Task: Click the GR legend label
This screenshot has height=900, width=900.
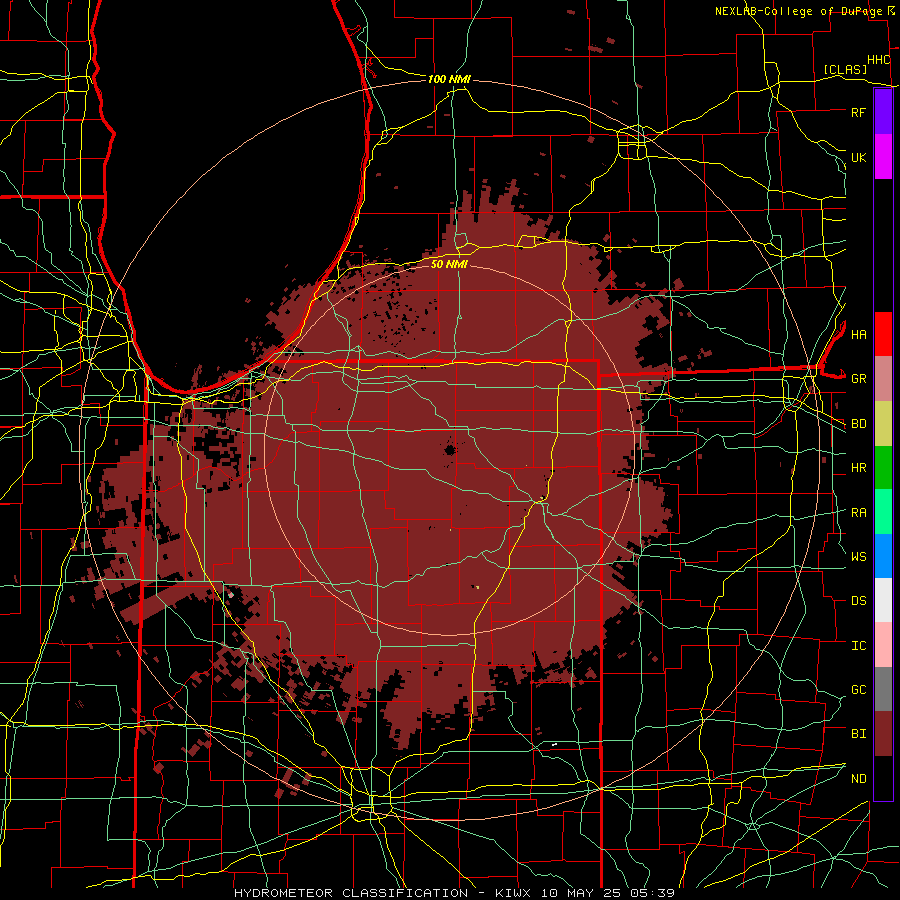Action: tap(858, 379)
